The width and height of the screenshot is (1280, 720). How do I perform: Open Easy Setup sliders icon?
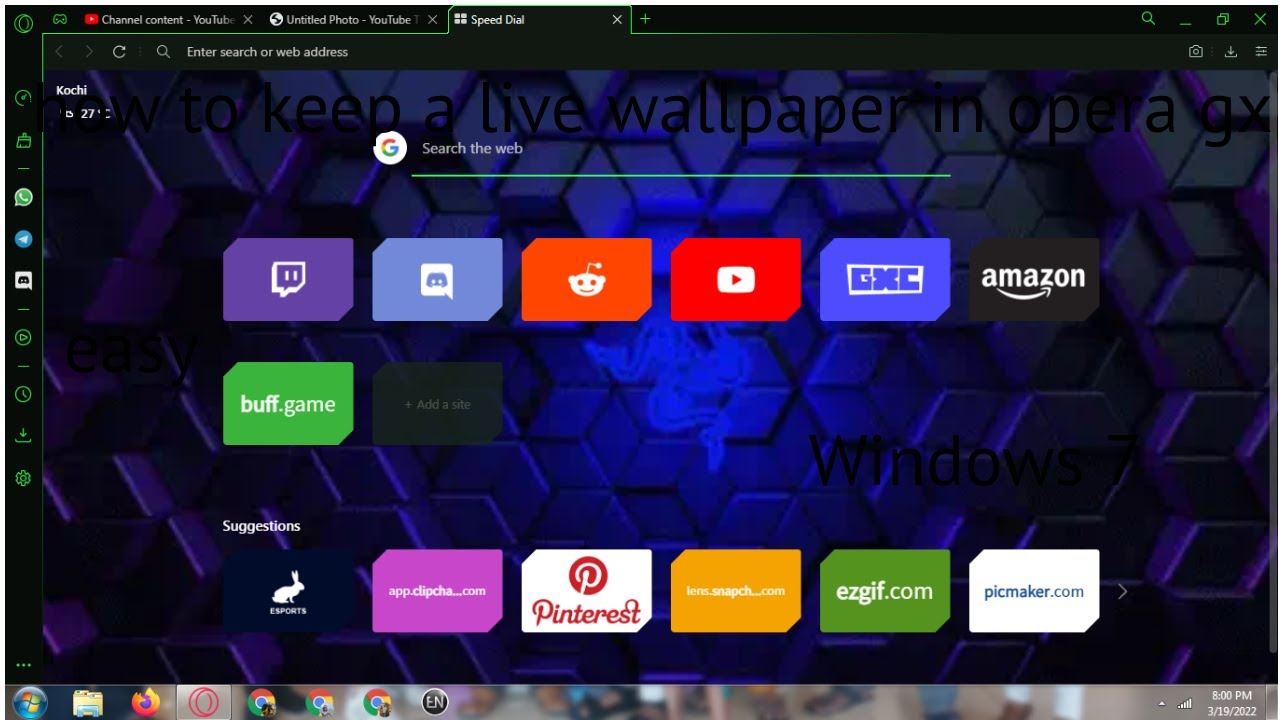pyautogui.click(x=1261, y=51)
